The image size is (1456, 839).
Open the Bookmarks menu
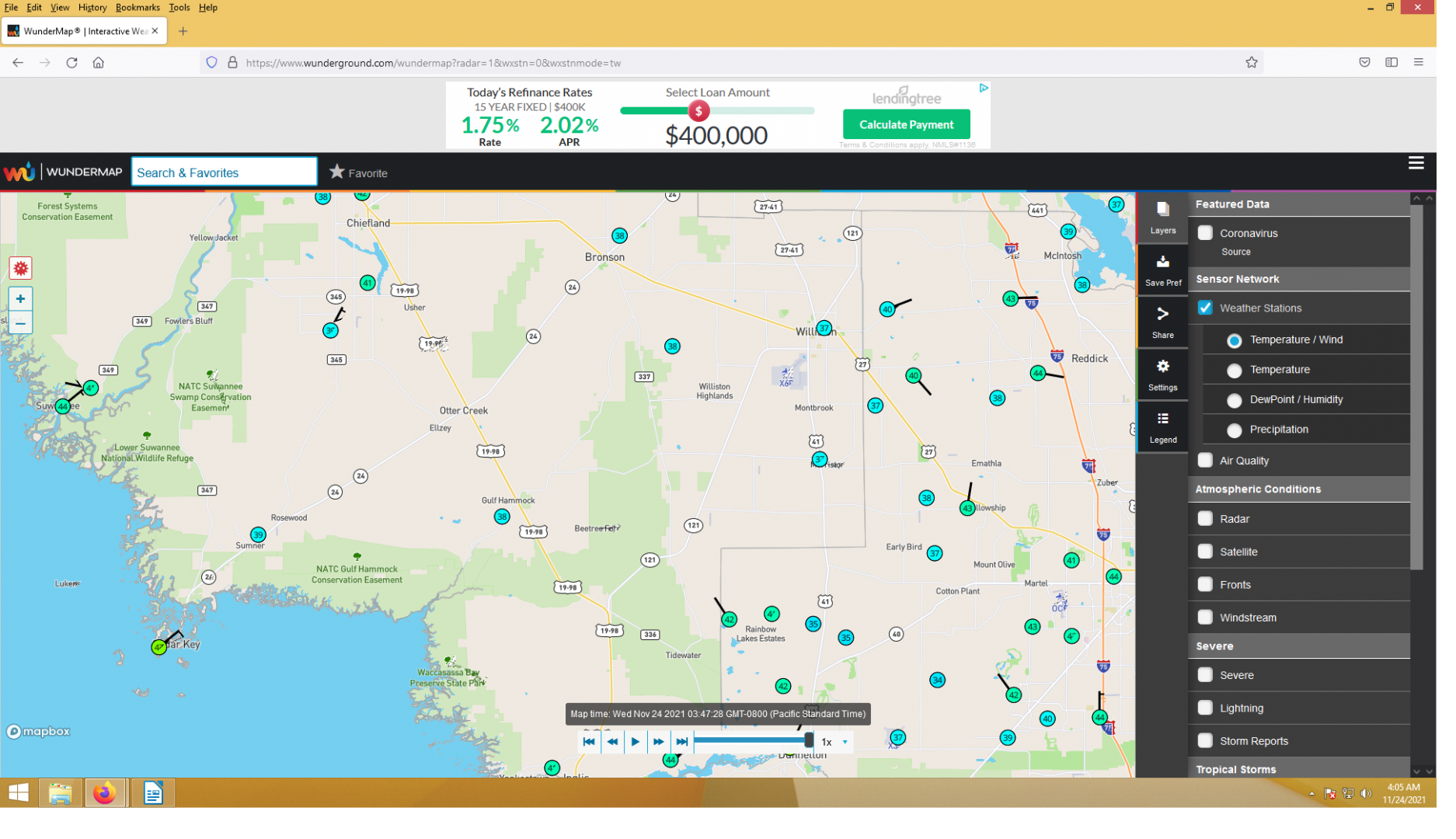139,8
